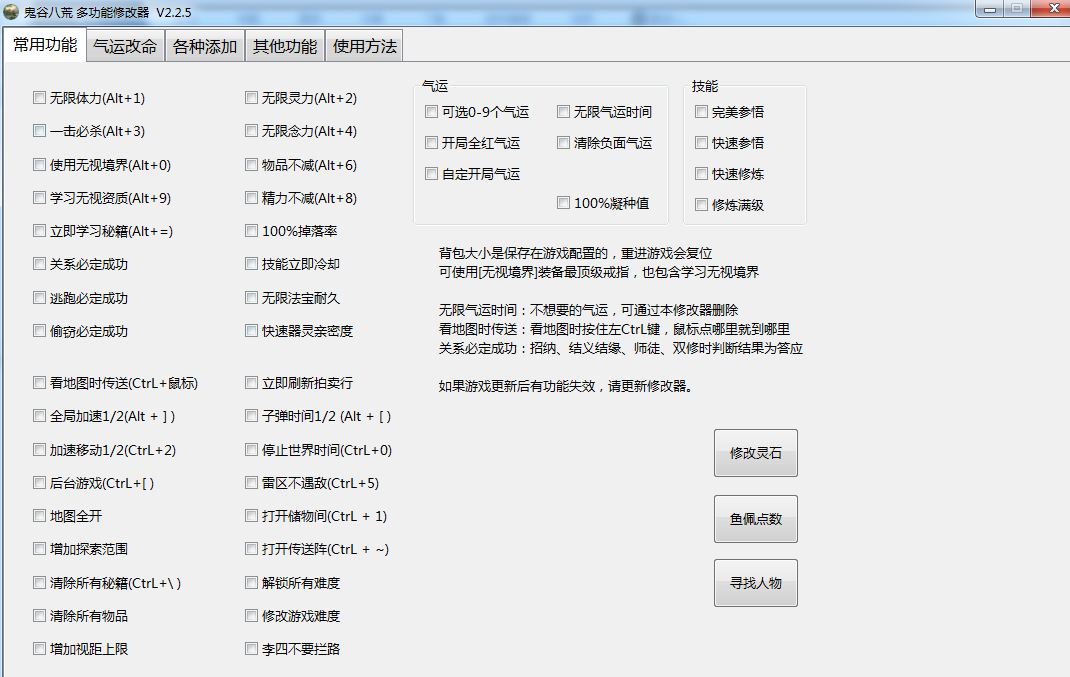Screen dimensions: 1070x677
Task: Enable 清除所有秘籍 checkbox
Action: pos(40,583)
